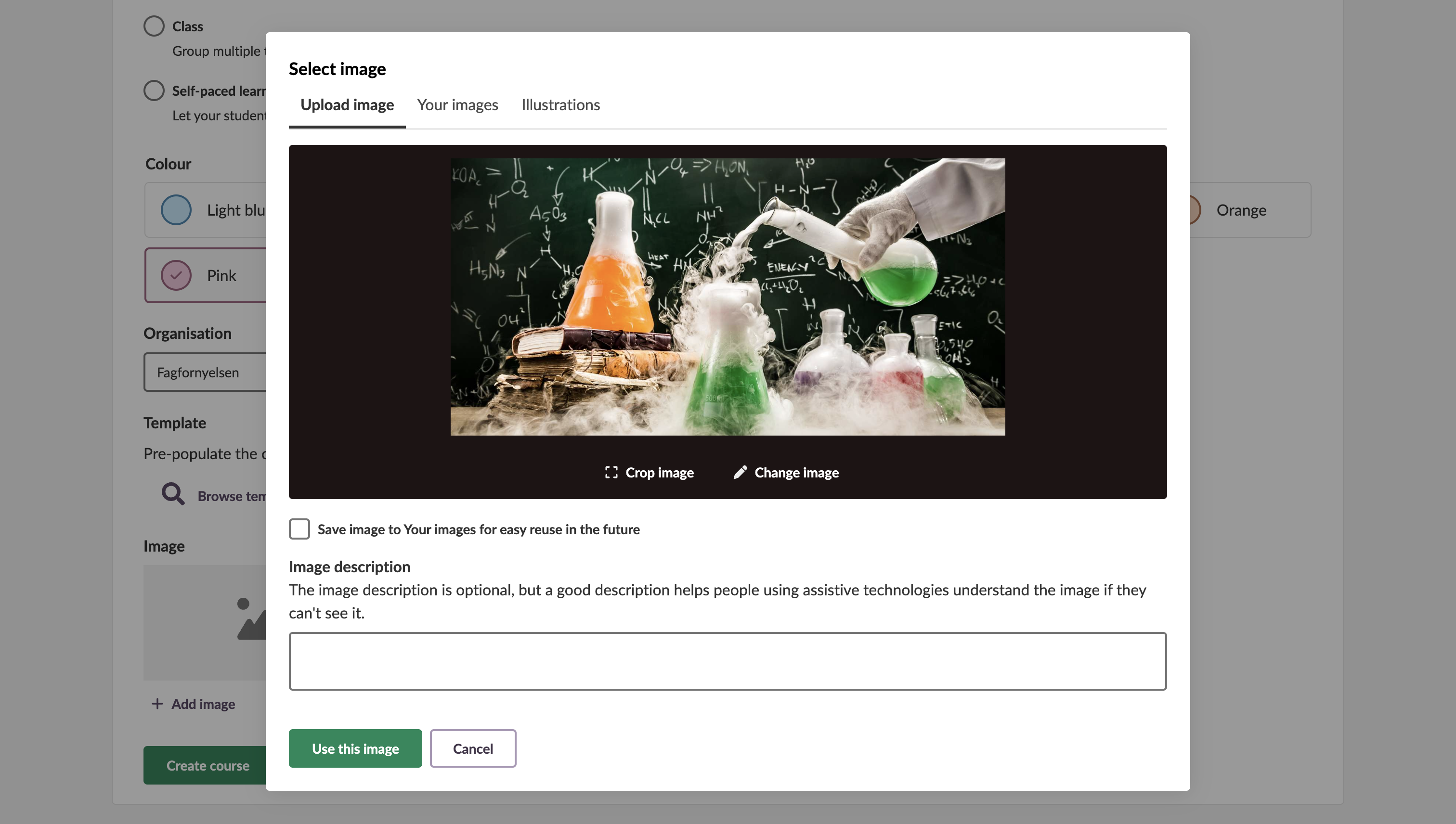
Task: Click the plus icon next to Add image
Action: pyautogui.click(x=157, y=704)
